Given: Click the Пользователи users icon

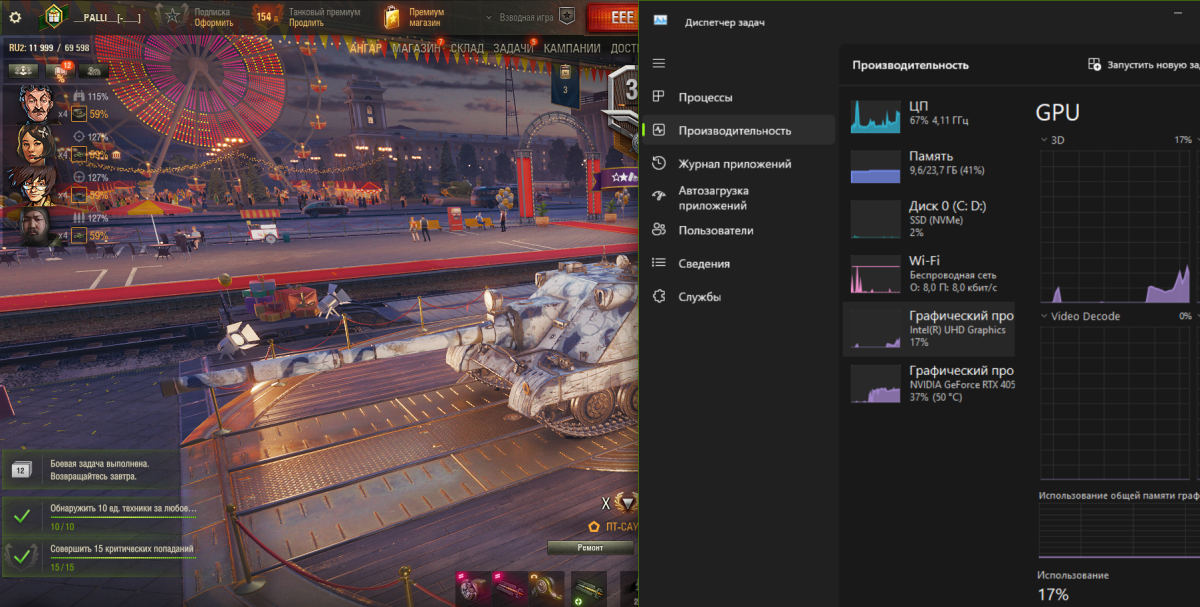Looking at the screenshot, I should (x=658, y=230).
